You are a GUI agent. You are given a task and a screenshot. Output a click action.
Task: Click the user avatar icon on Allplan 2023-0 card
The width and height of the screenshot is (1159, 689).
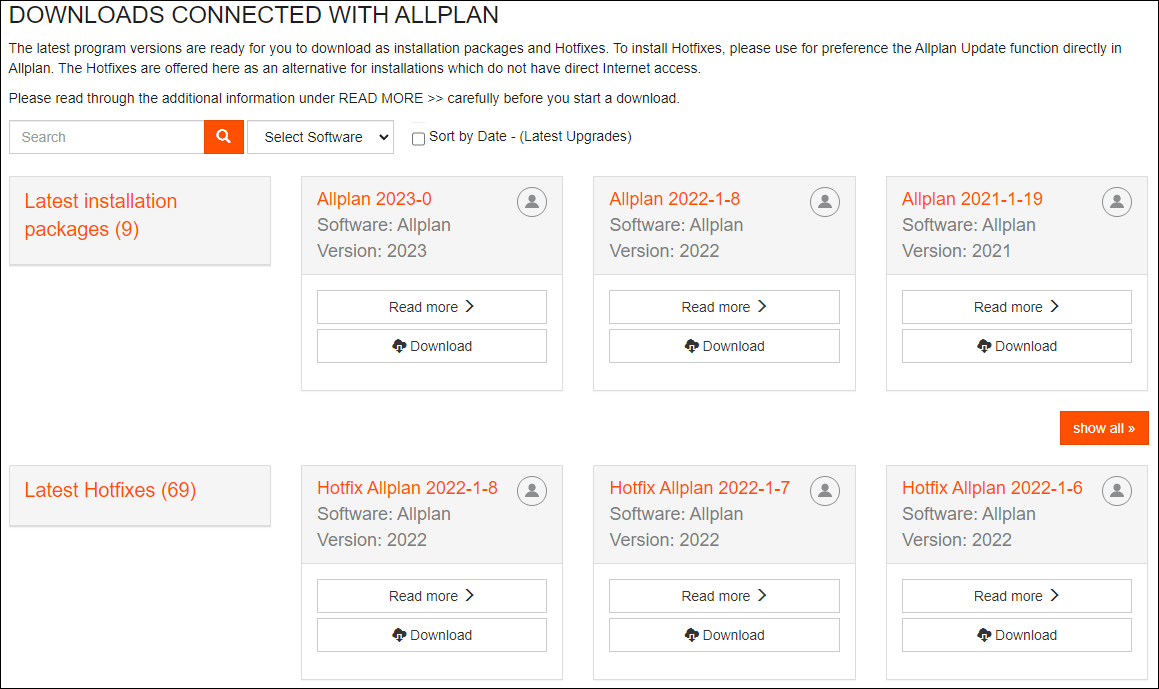532,202
